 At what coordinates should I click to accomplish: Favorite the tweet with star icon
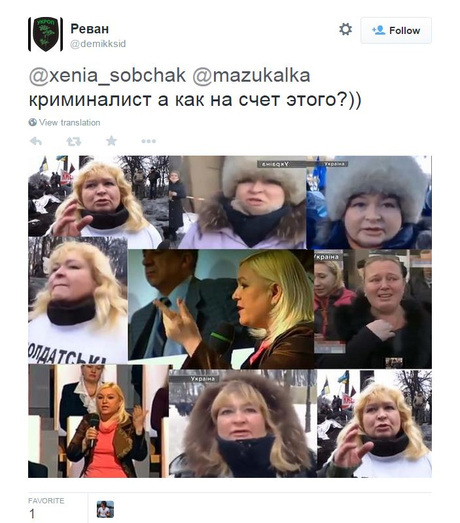pyautogui.click(x=111, y=141)
